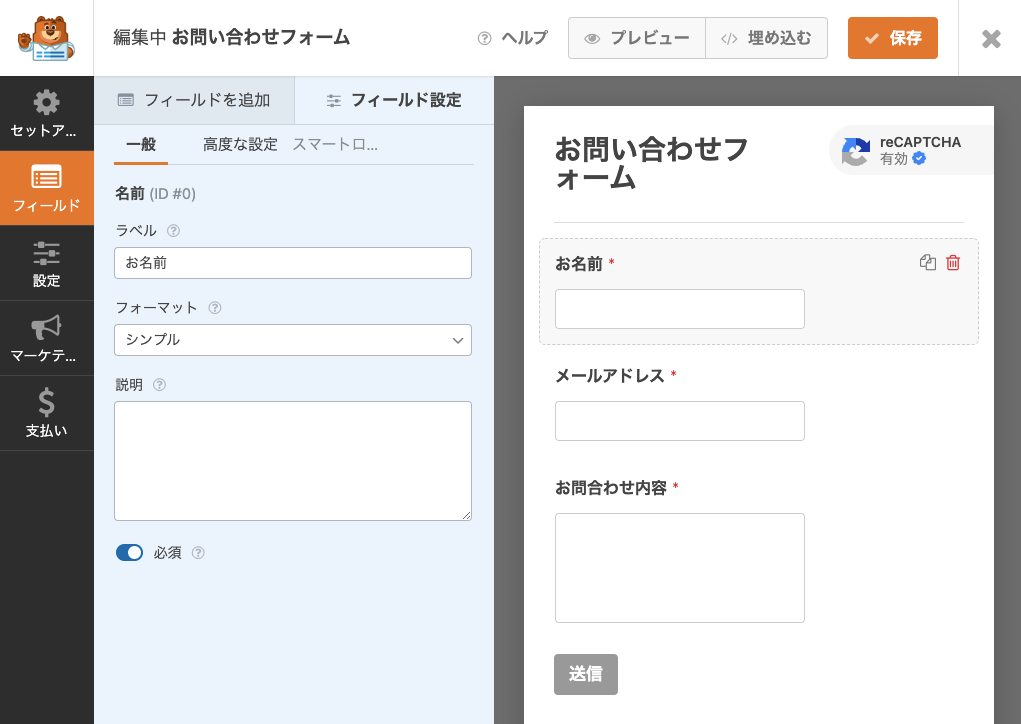Click the form title お問い合わせフォーム in preview

pos(651,163)
